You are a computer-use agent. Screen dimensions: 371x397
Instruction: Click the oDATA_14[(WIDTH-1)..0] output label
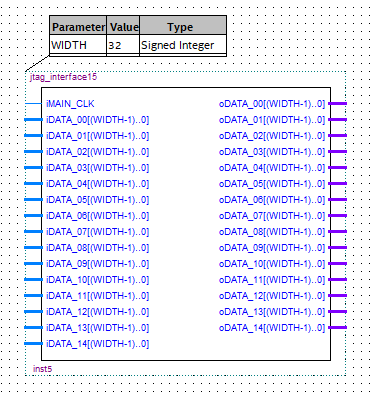(272, 328)
